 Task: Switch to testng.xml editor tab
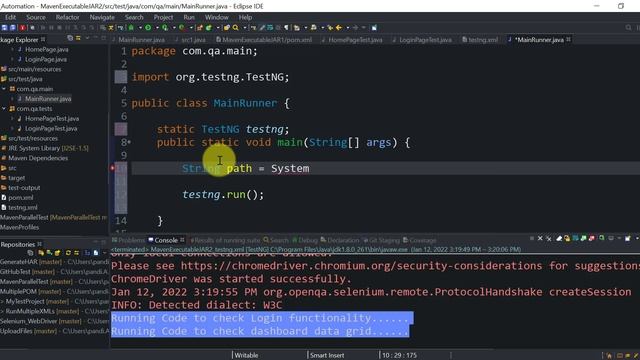480,40
